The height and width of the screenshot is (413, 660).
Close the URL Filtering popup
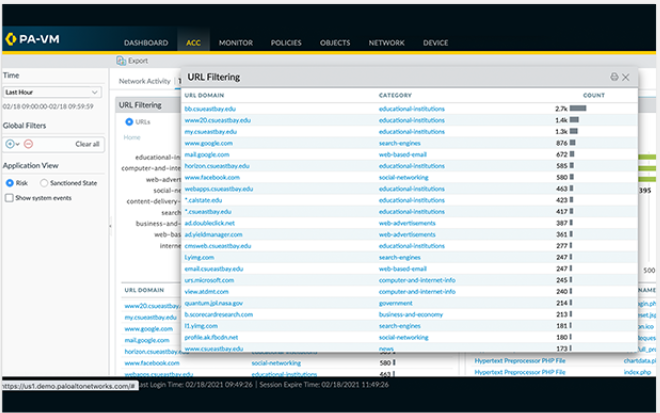pyautogui.click(x=626, y=77)
